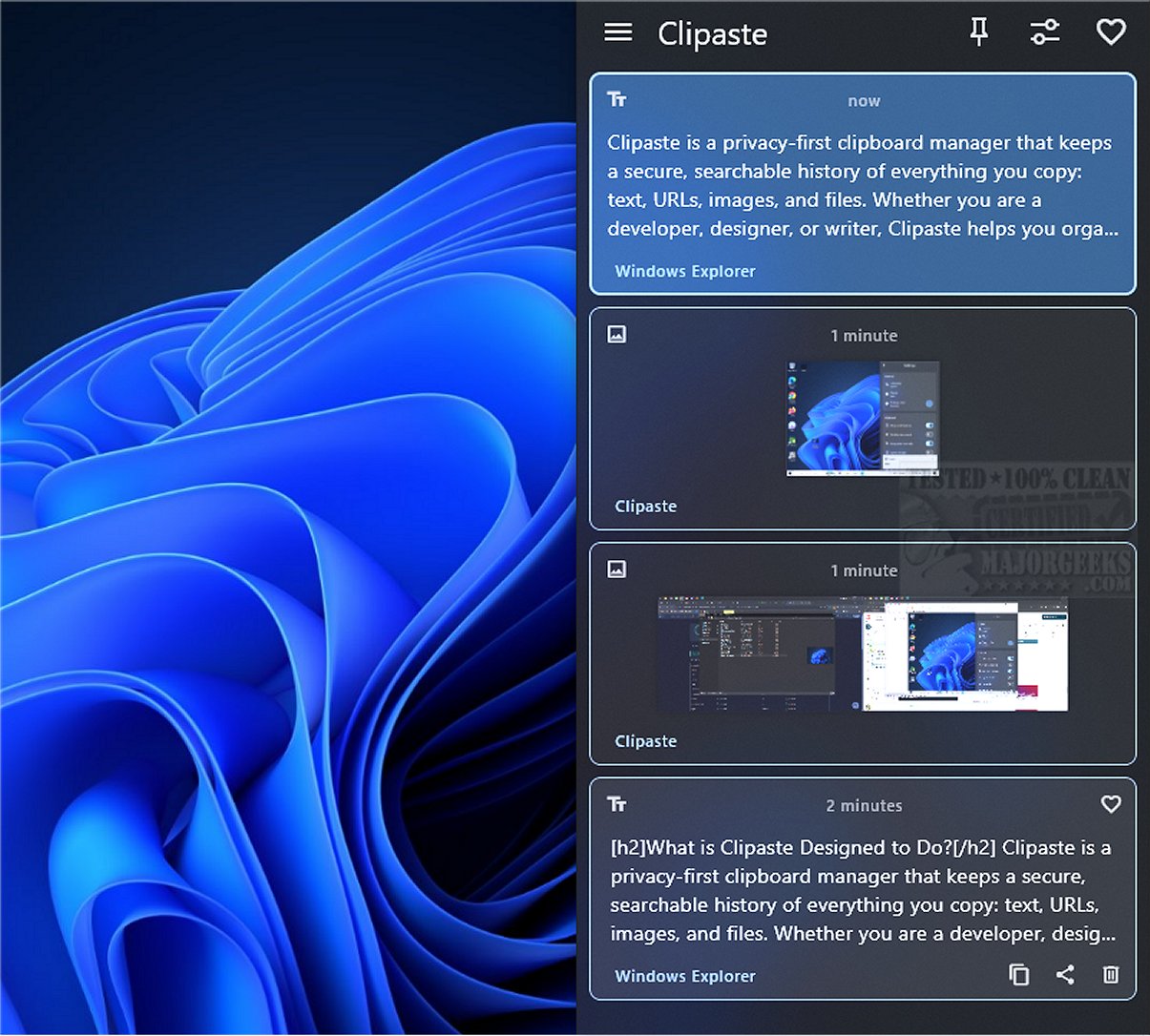Click the '1 minute' timestamp above desktop thumbnail
The width and height of the screenshot is (1150, 1036).
click(864, 335)
